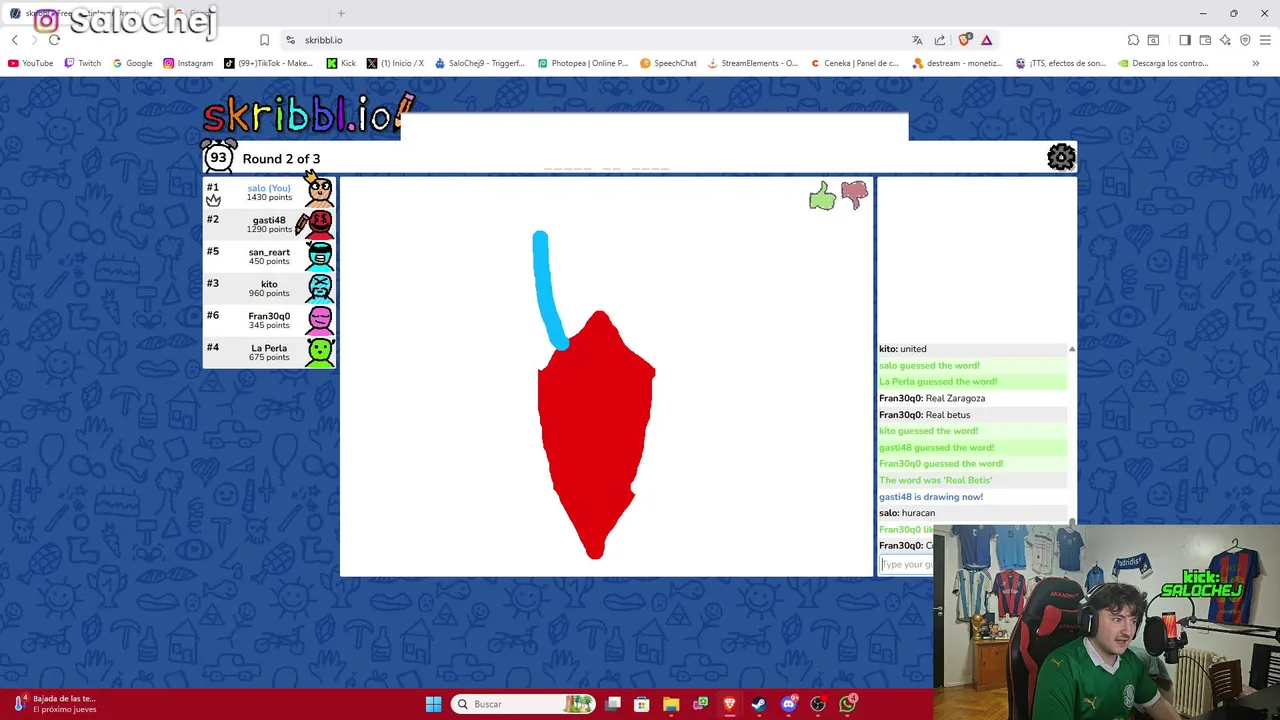
Task: Open the weather widget on taskbar
Action: click(56, 704)
